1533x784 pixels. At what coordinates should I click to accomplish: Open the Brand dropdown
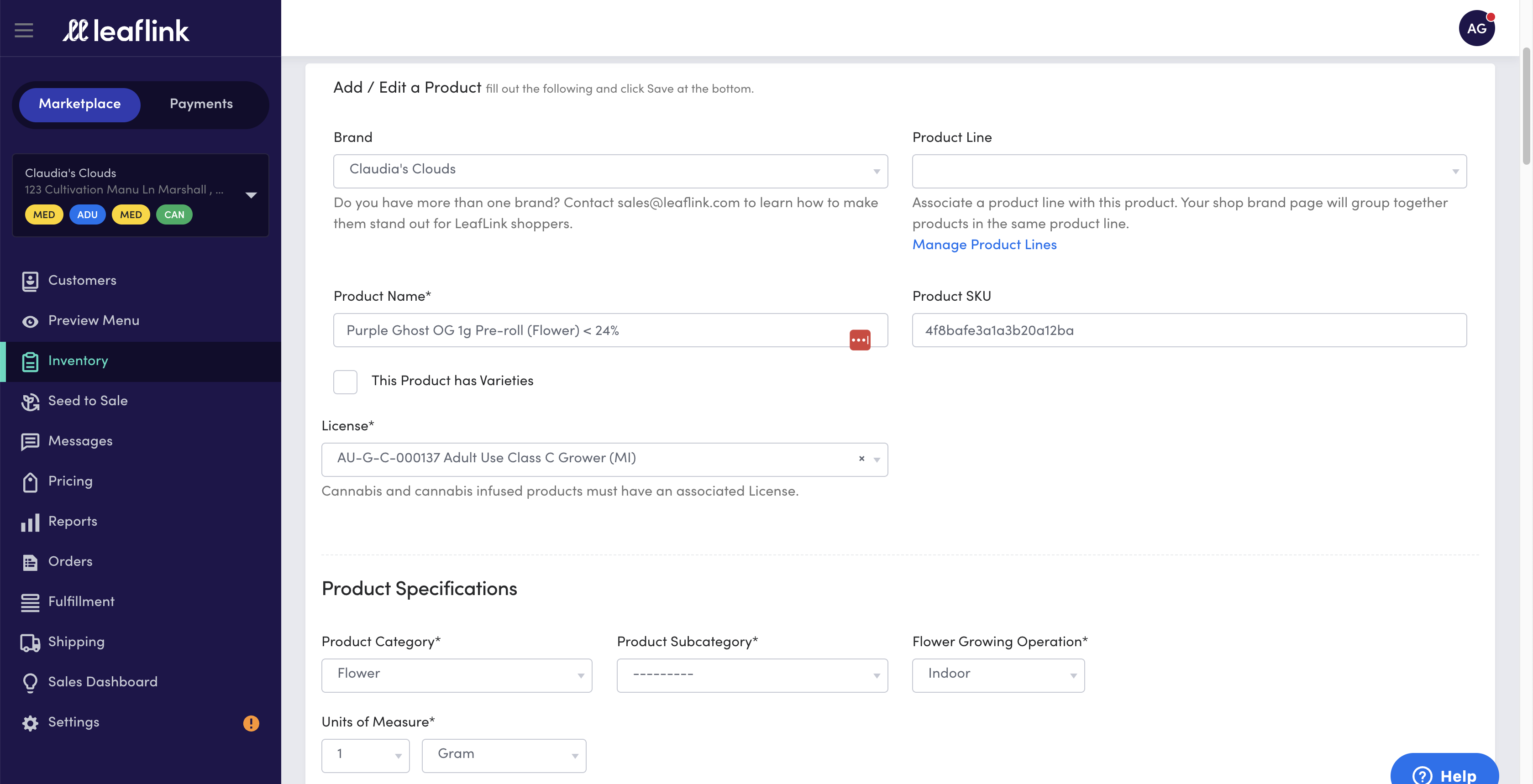coord(610,171)
